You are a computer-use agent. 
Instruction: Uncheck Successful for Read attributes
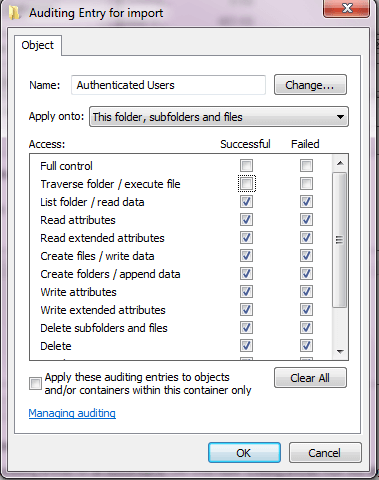click(246, 219)
